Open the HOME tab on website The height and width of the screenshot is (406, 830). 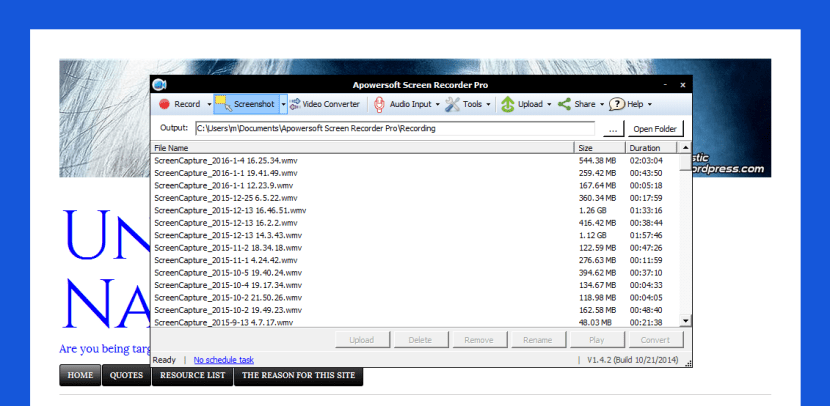(80, 376)
